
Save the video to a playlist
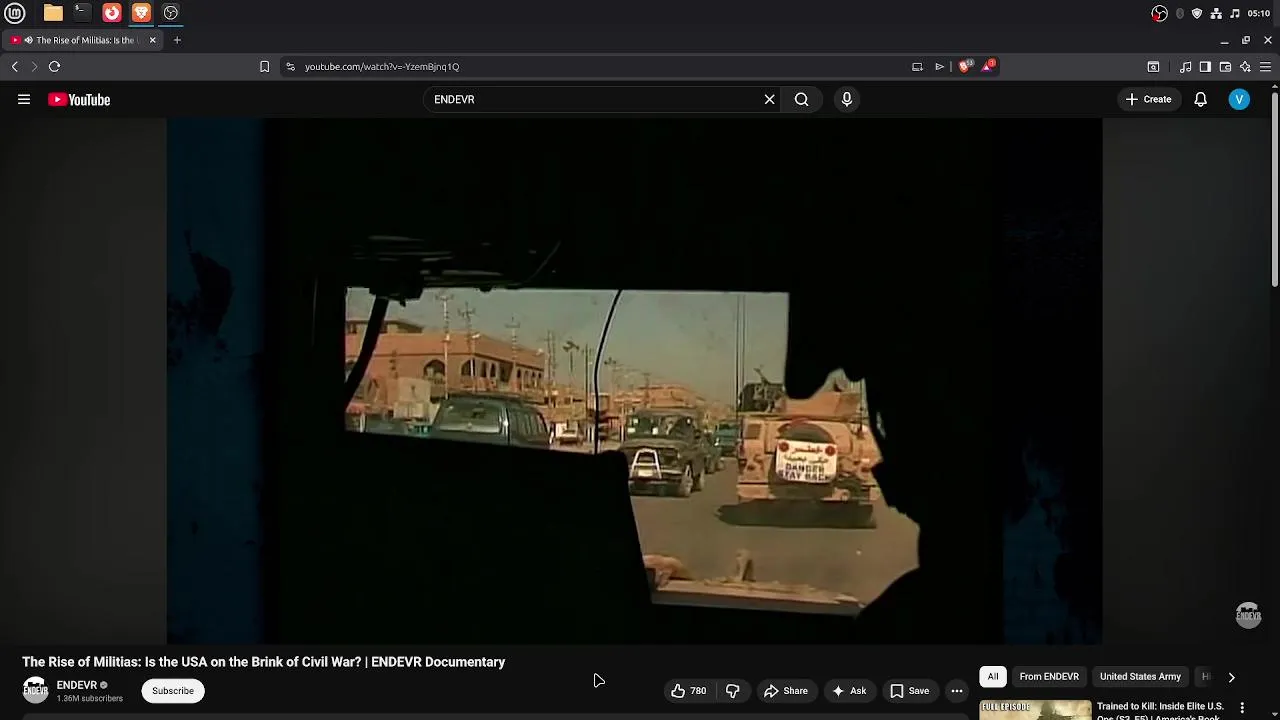[x=909, y=691]
